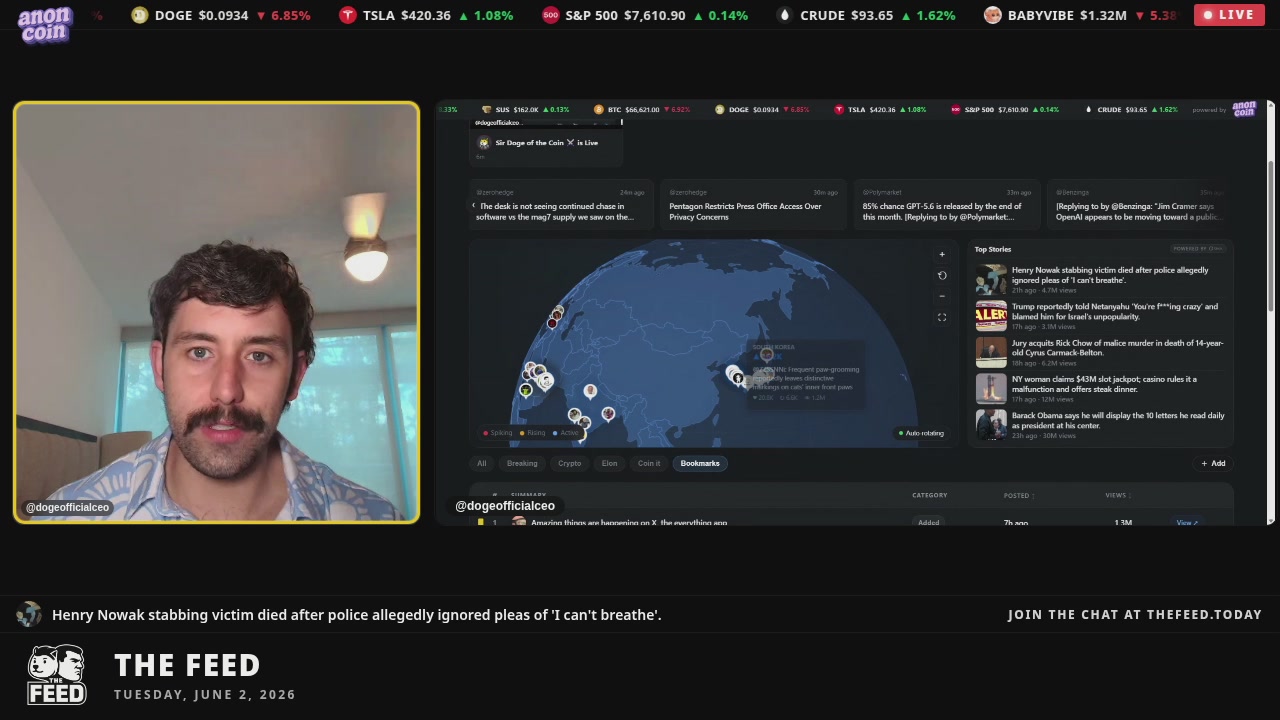
Task: Open 'Barack Obama says he will display' headline
Action: (x=1118, y=420)
